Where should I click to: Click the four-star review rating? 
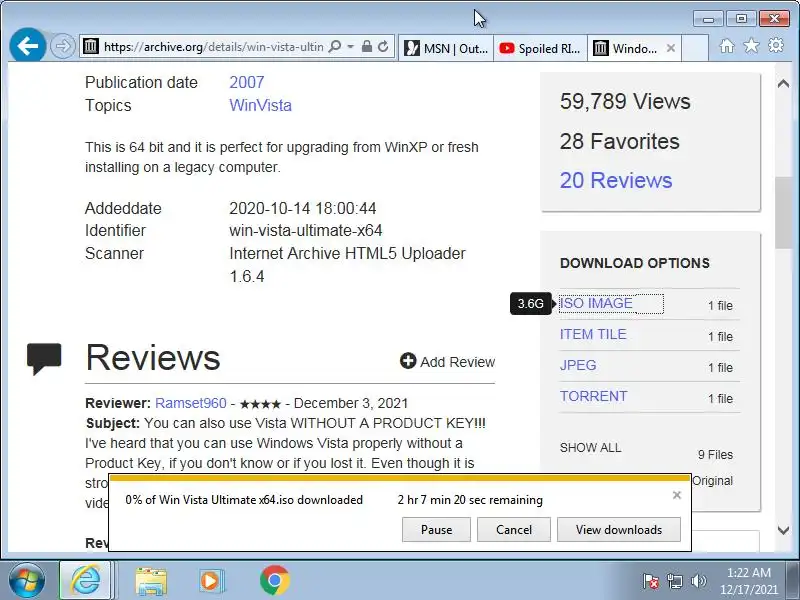260,404
